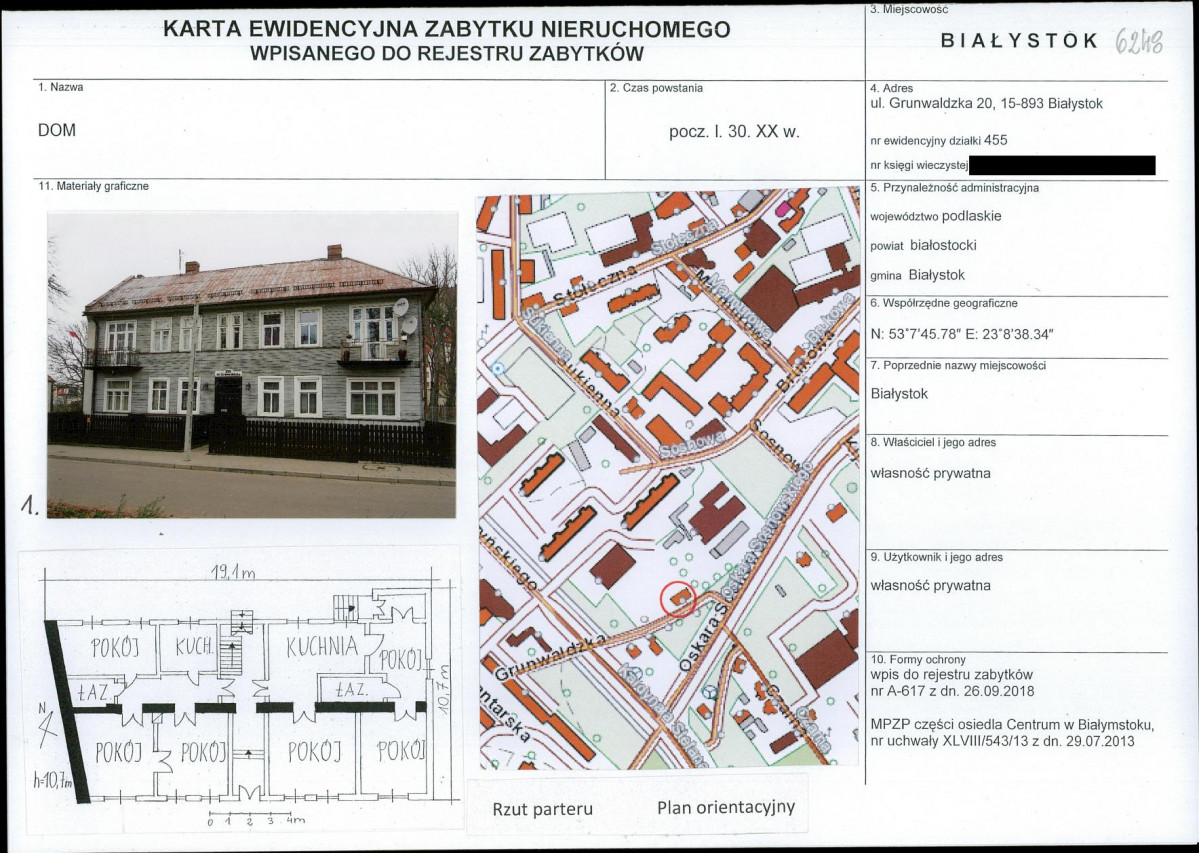
Task: Click the photograph of the wooden house
Action: [245, 360]
